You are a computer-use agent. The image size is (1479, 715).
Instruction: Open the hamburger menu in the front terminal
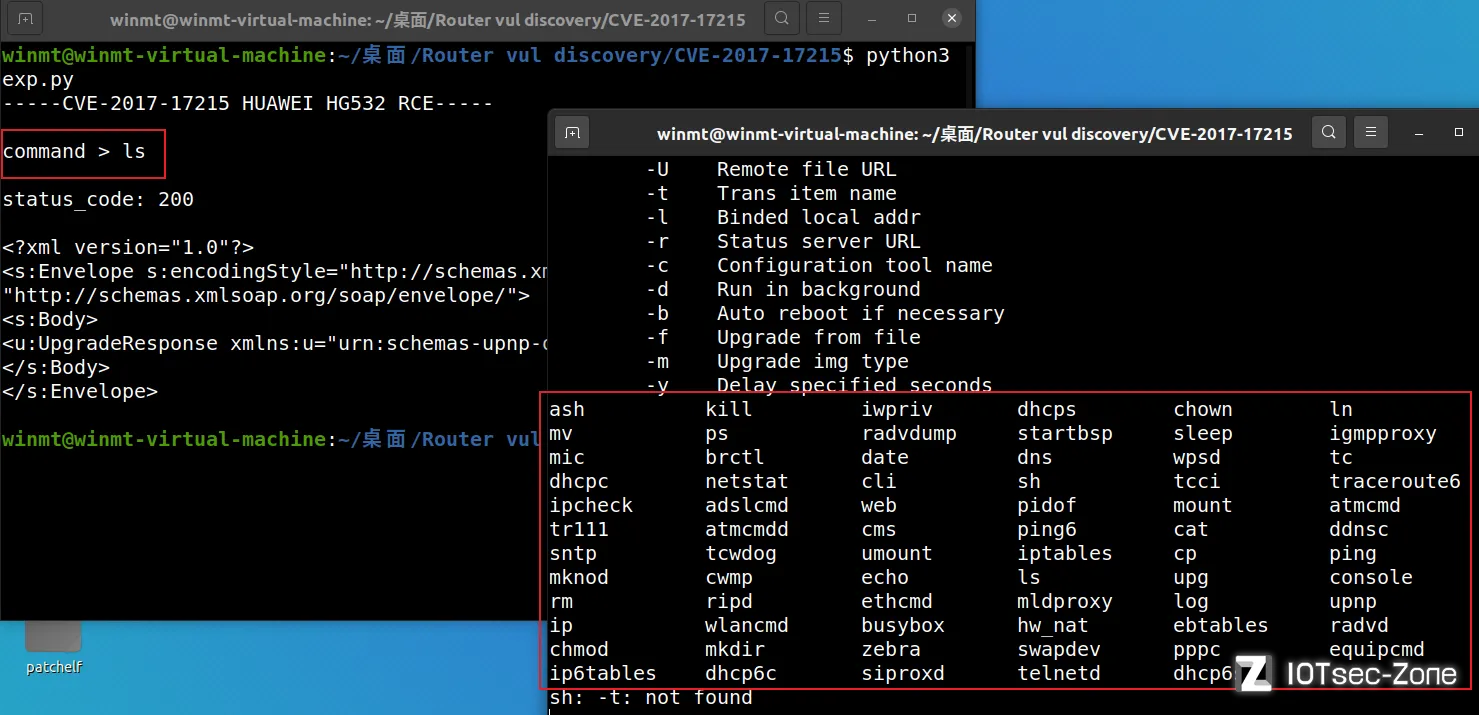coord(1370,132)
